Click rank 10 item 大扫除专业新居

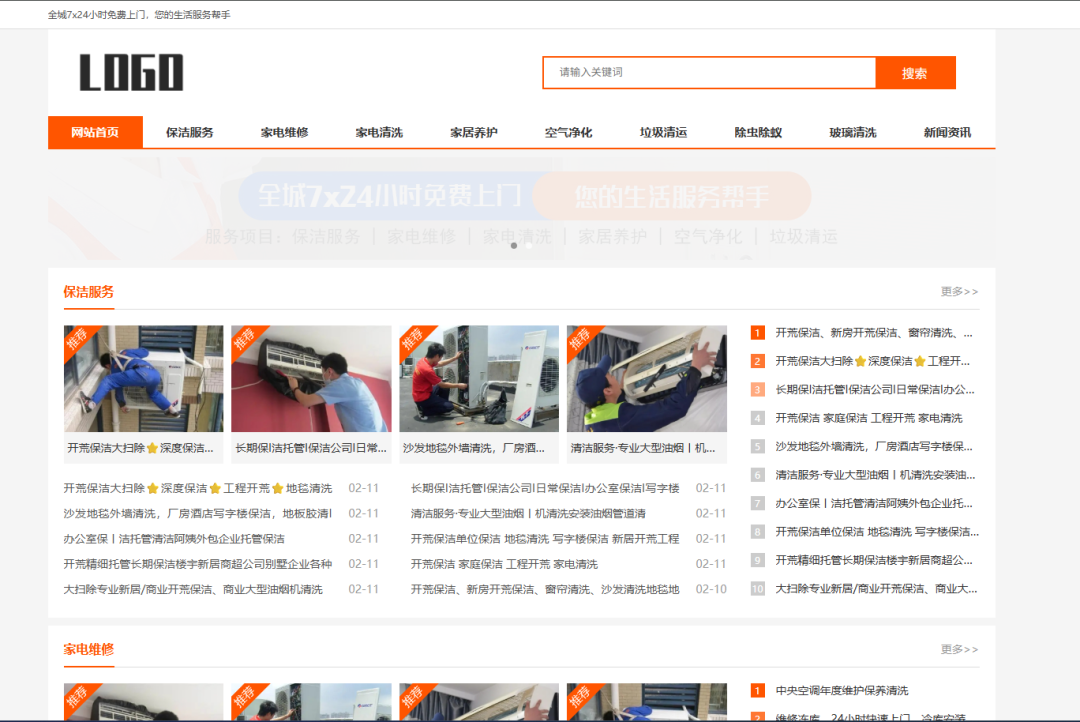(876, 589)
